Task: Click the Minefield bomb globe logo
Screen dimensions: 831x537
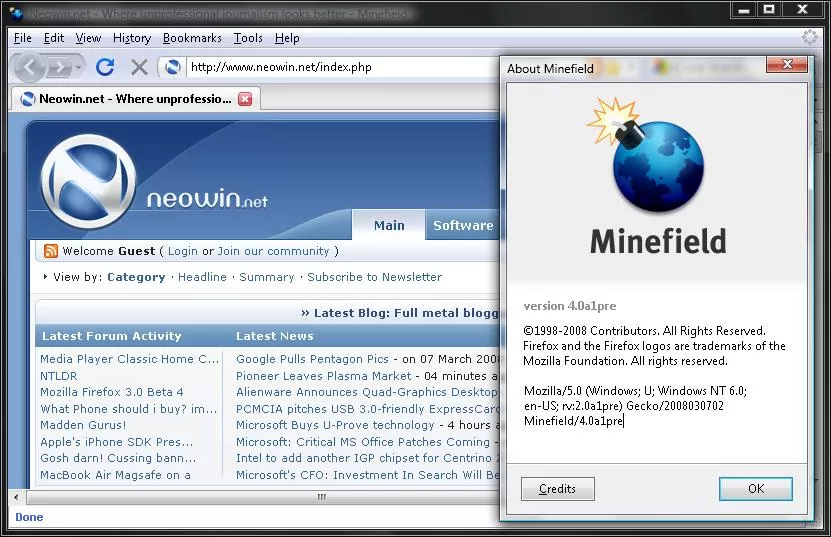Action: coord(647,155)
